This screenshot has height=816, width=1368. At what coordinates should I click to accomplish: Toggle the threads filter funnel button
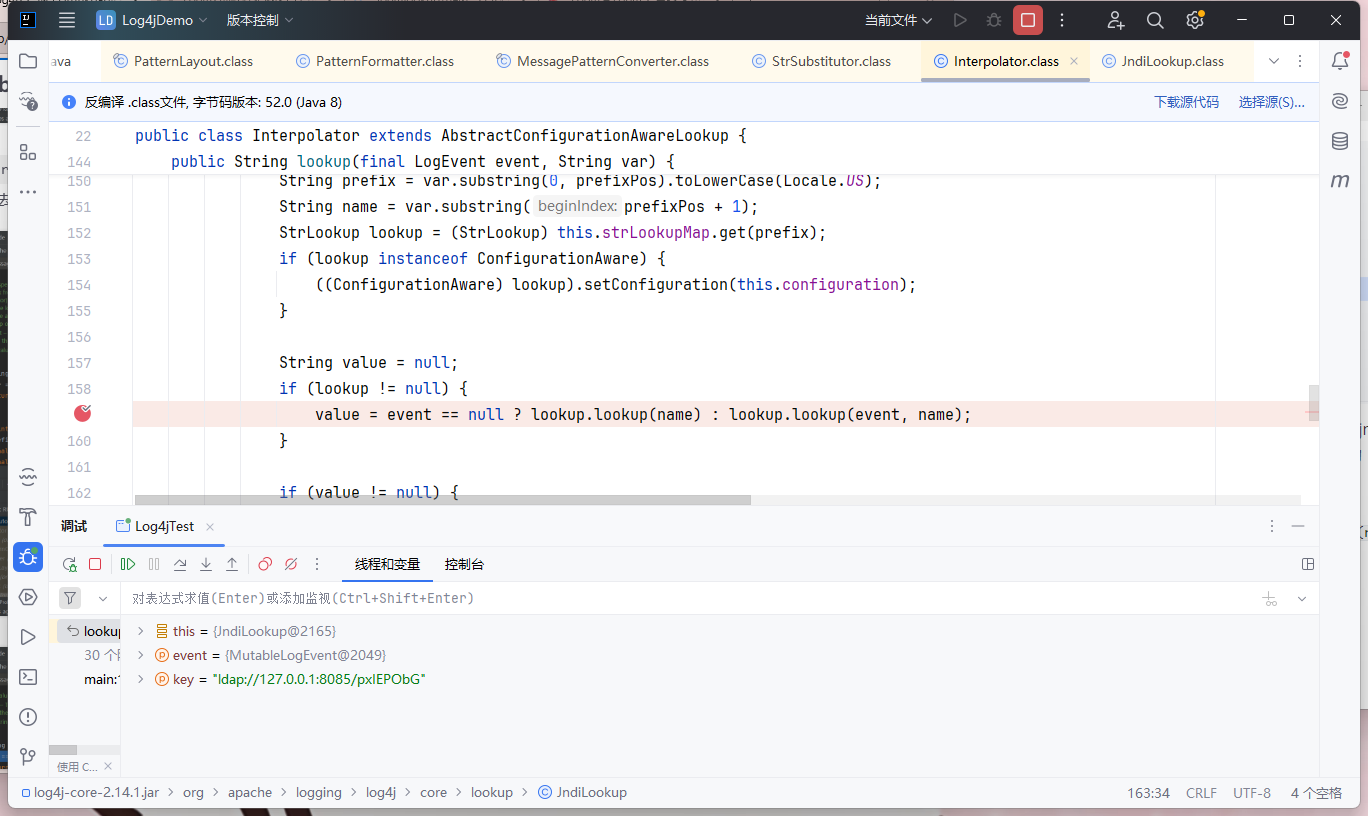click(70, 598)
